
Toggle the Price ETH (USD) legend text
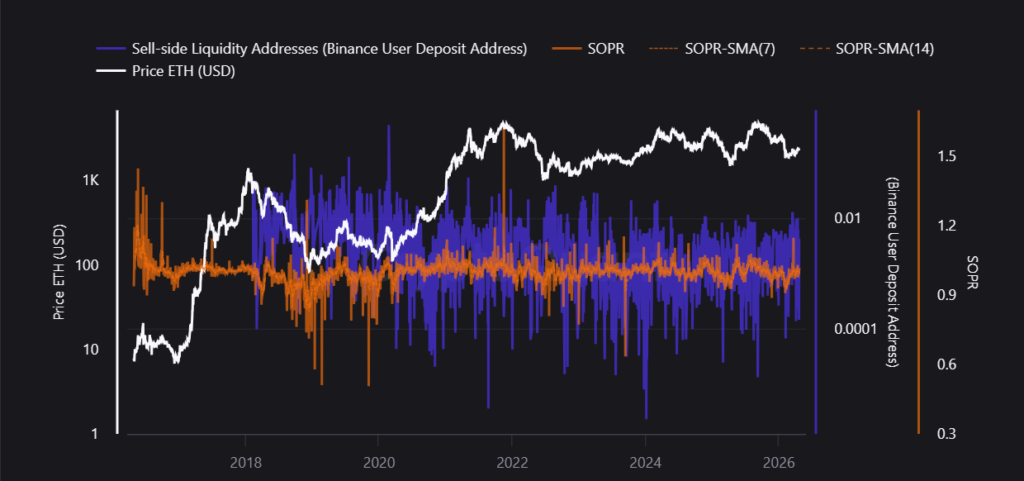(183, 71)
